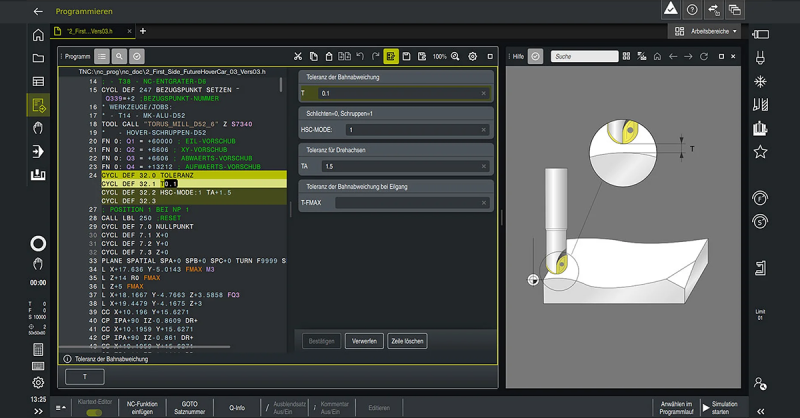Open Arbeitsbereiche dropdown
Viewport: 800px width, 418px height.
coord(706,31)
